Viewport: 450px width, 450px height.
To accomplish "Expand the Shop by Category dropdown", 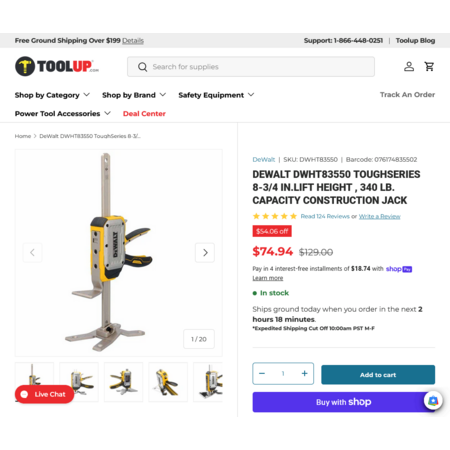I will click(x=52, y=95).
